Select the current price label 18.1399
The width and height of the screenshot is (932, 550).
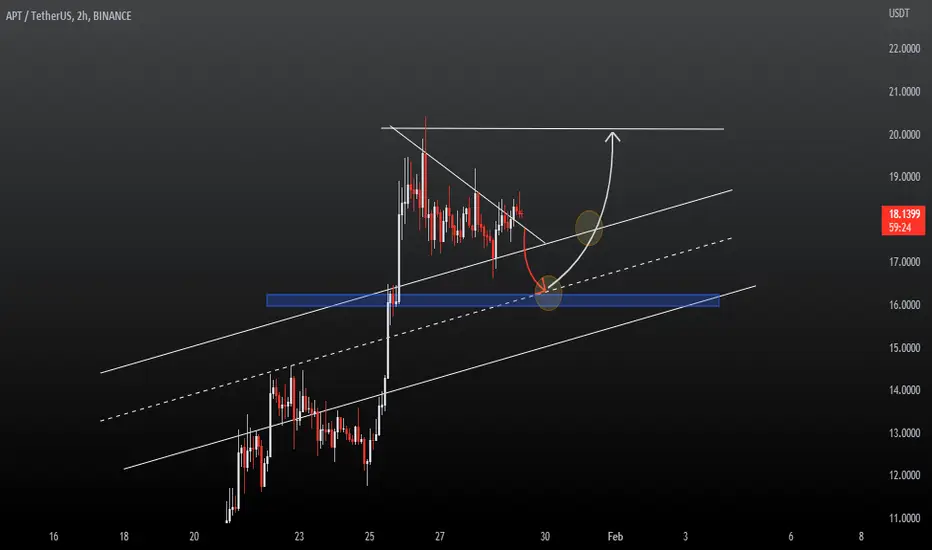tap(903, 214)
